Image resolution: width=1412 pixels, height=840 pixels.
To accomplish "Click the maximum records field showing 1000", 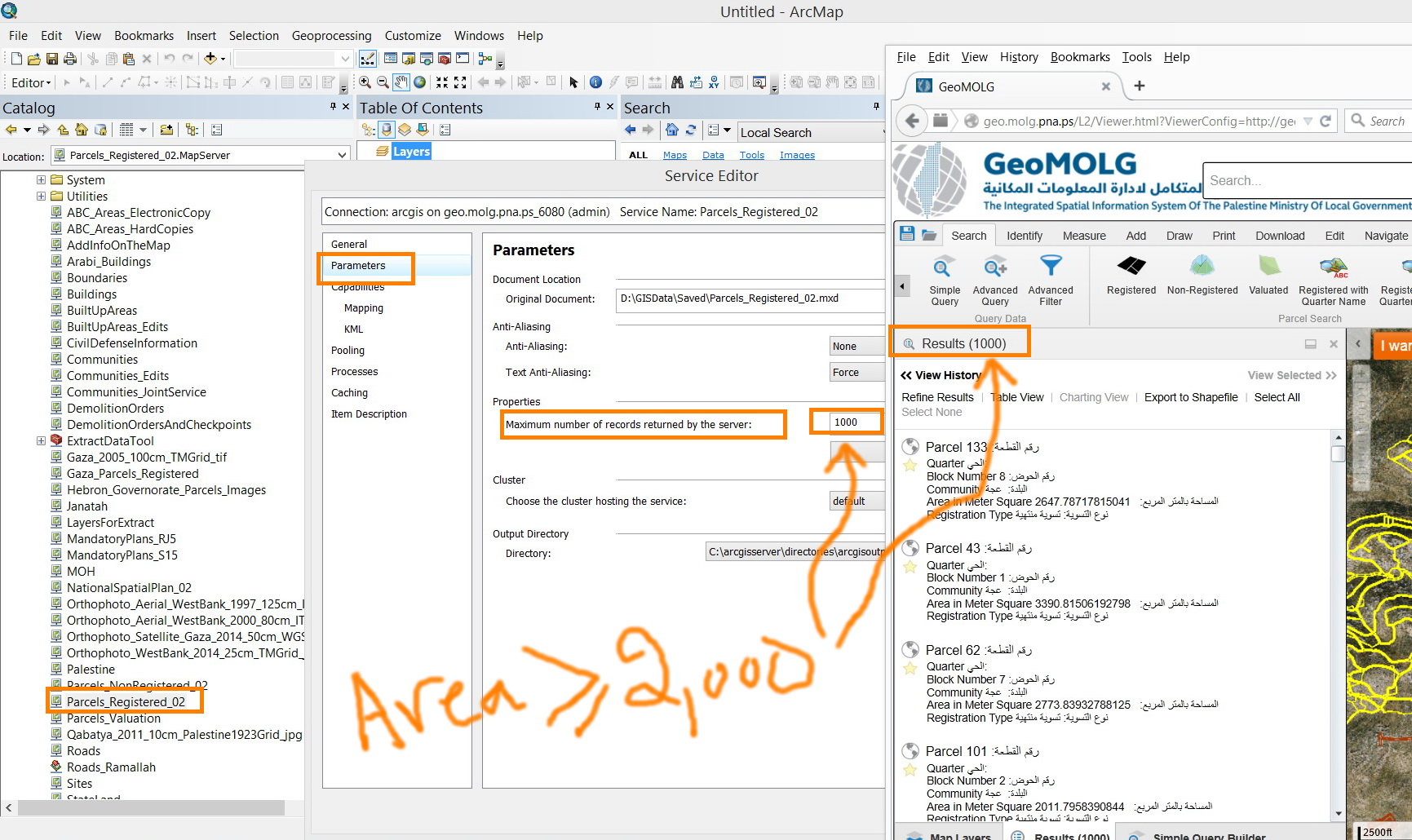I will point(855,422).
